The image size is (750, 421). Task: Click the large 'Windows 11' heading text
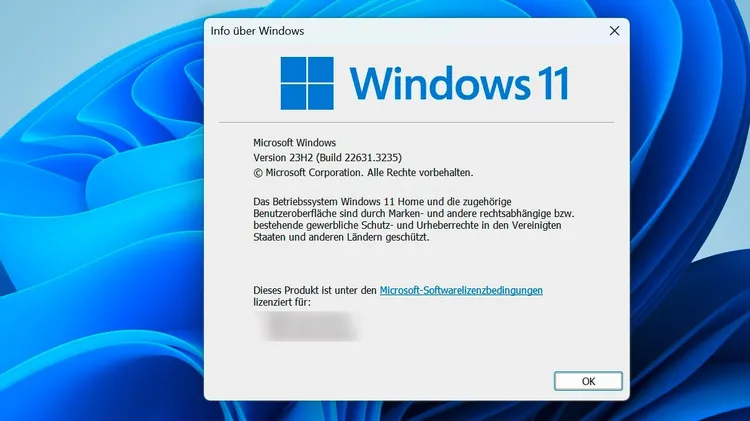tap(459, 84)
